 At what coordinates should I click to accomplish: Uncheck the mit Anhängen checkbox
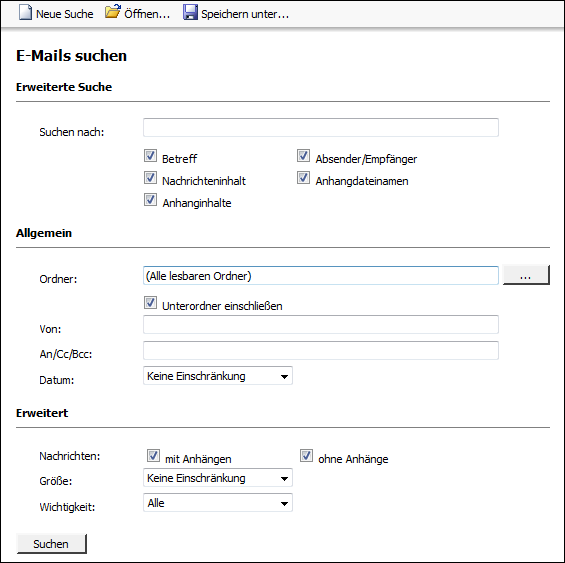point(153,456)
